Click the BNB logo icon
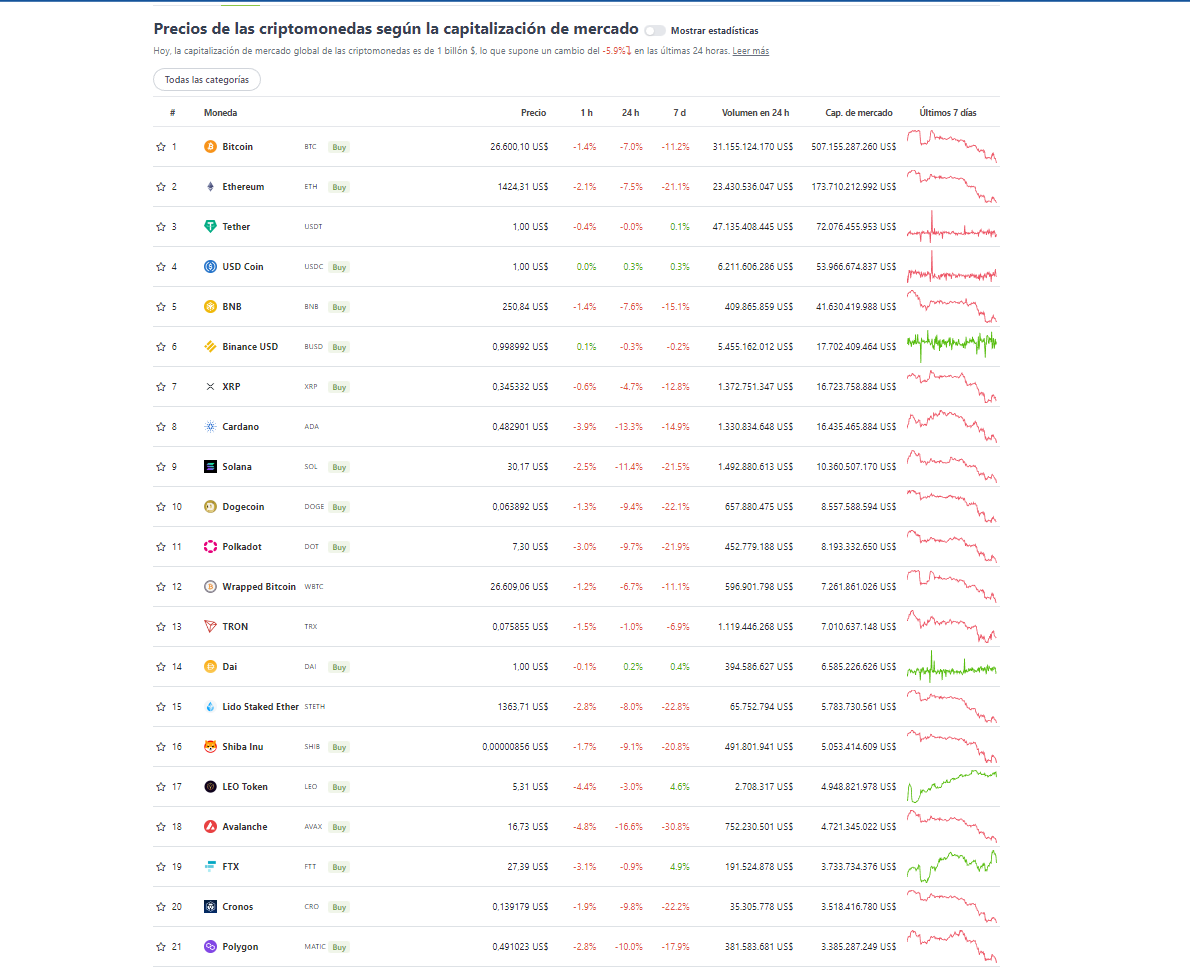Image resolution: width=1190 pixels, height=967 pixels. coord(210,307)
